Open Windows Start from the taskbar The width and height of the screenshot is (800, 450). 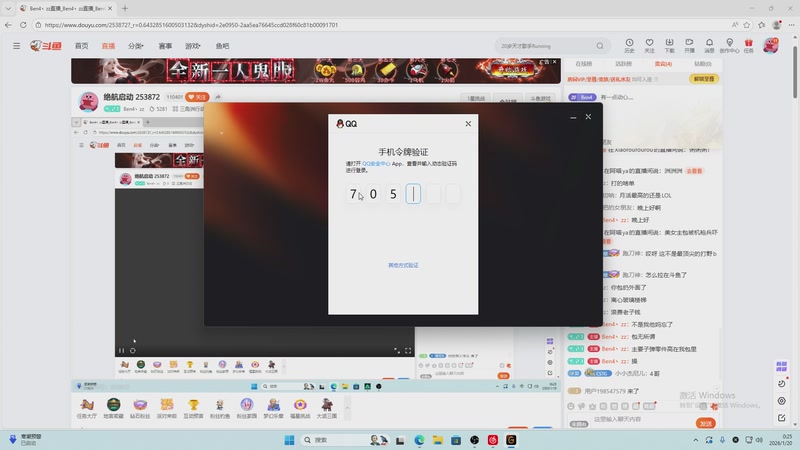point(289,440)
